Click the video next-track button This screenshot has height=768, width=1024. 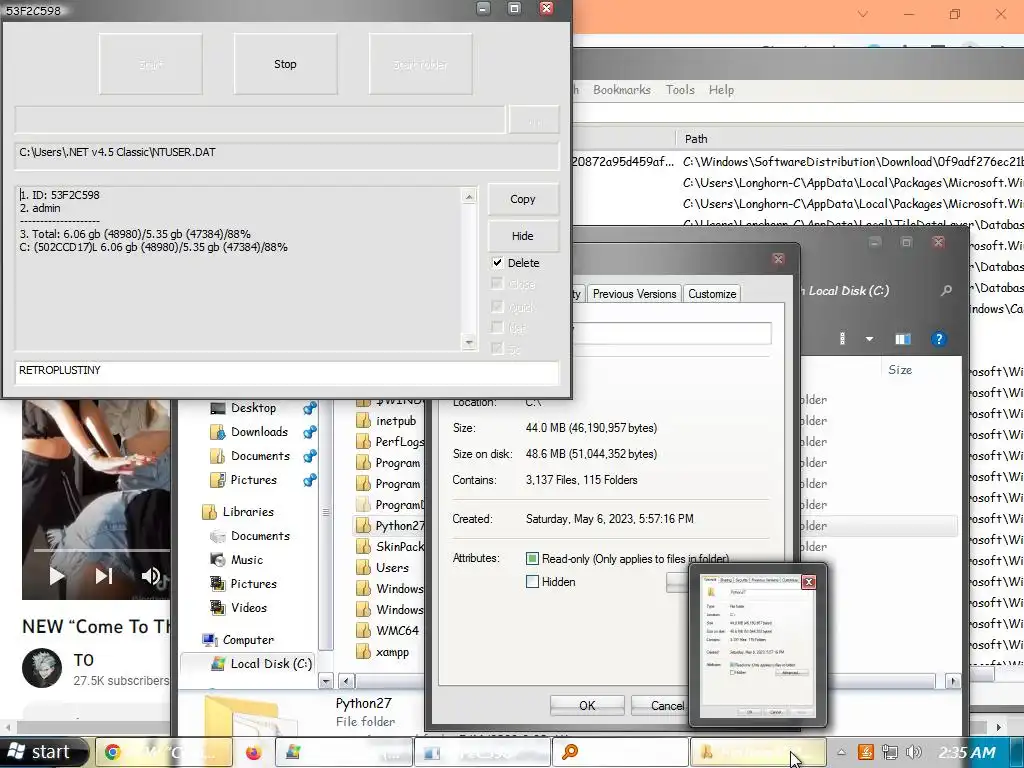[104, 575]
